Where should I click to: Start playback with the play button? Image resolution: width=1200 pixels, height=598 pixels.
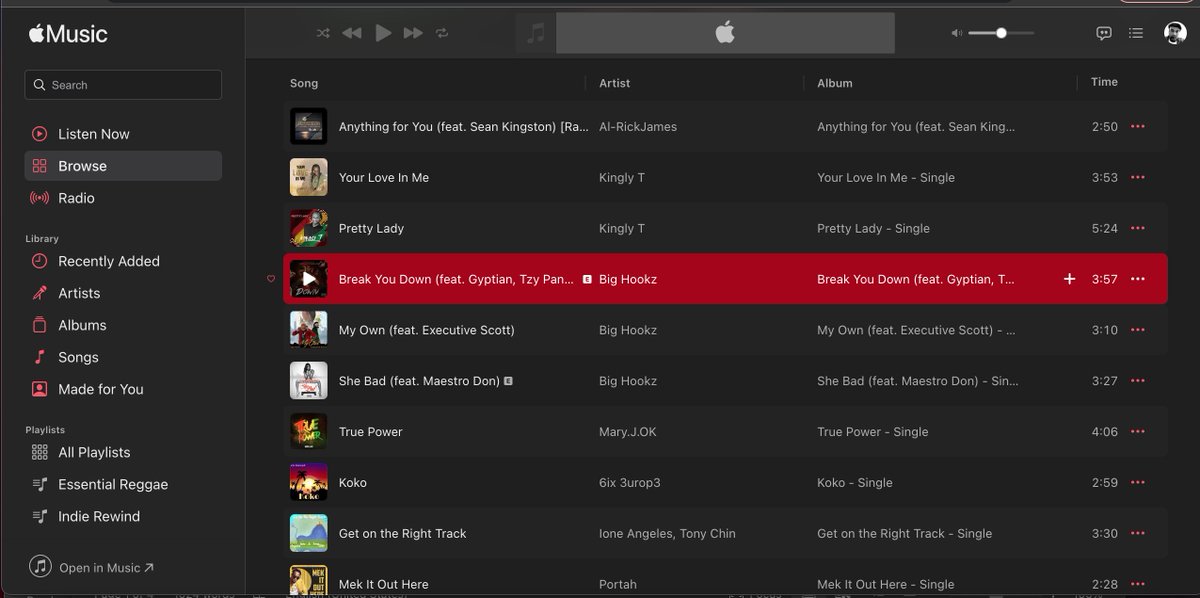pos(383,33)
